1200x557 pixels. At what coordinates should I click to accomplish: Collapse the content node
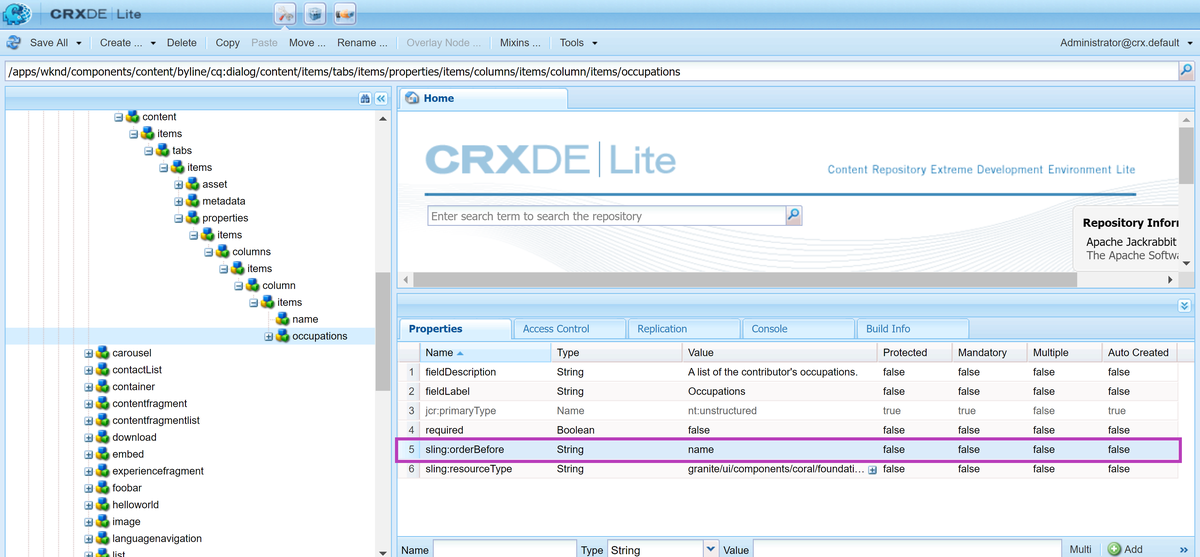[119, 117]
